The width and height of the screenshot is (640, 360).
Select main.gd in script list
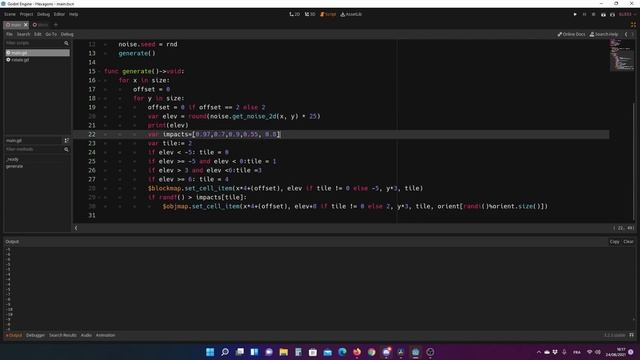click(x=37, y=53)
